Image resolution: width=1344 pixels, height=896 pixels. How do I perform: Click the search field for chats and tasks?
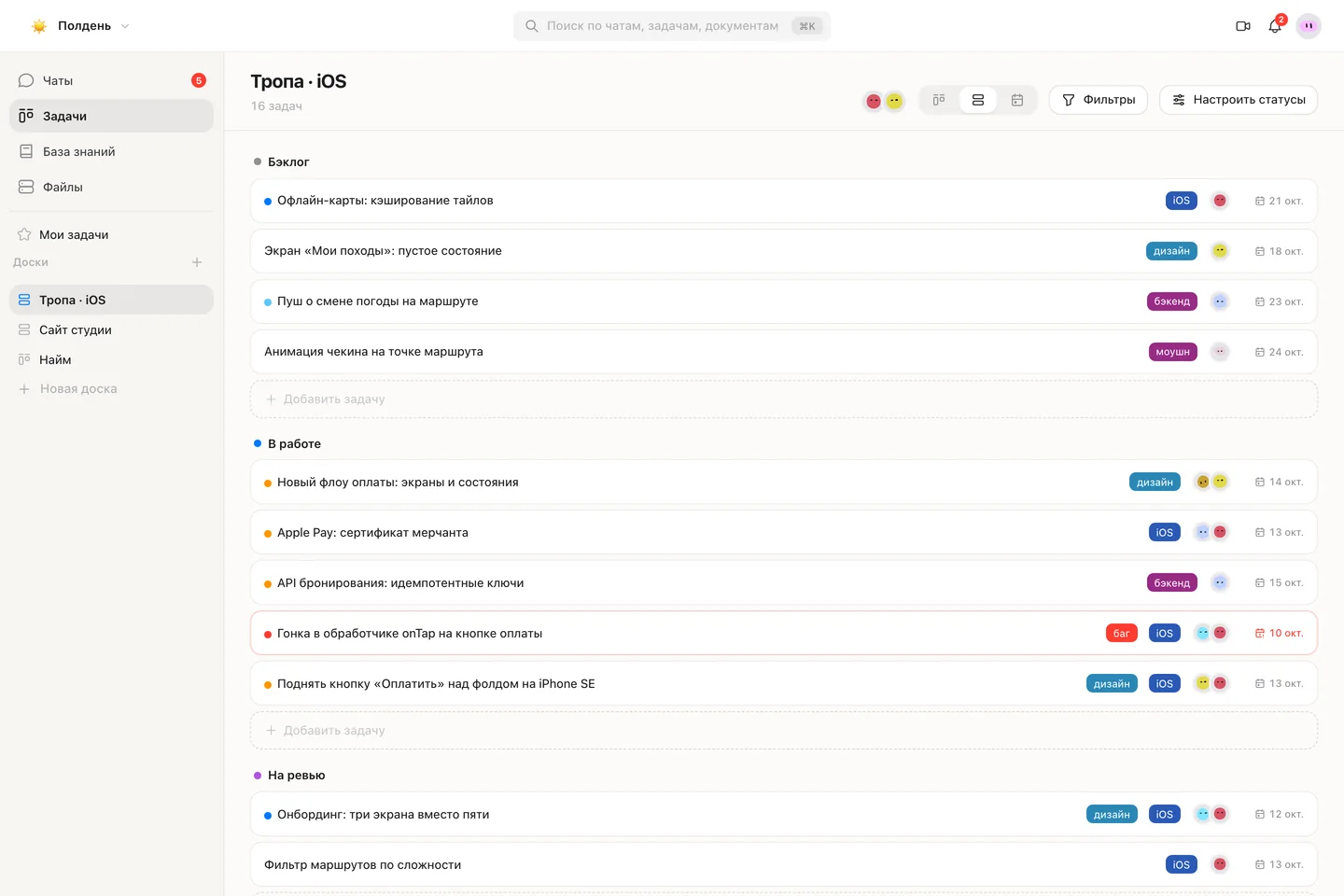(x=672, y=26)
